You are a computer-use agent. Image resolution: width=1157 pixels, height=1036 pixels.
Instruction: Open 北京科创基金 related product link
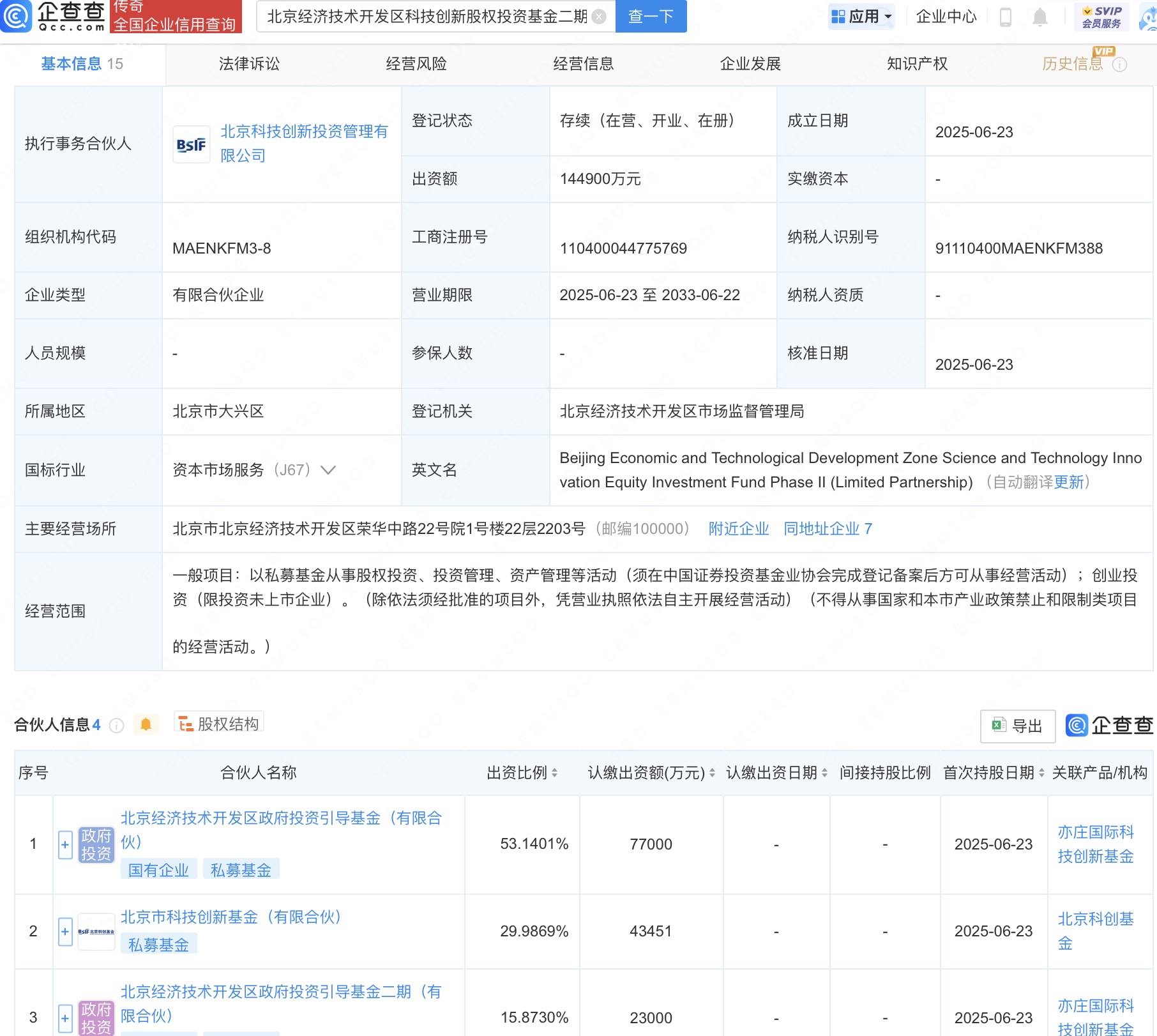point(1096,931)
